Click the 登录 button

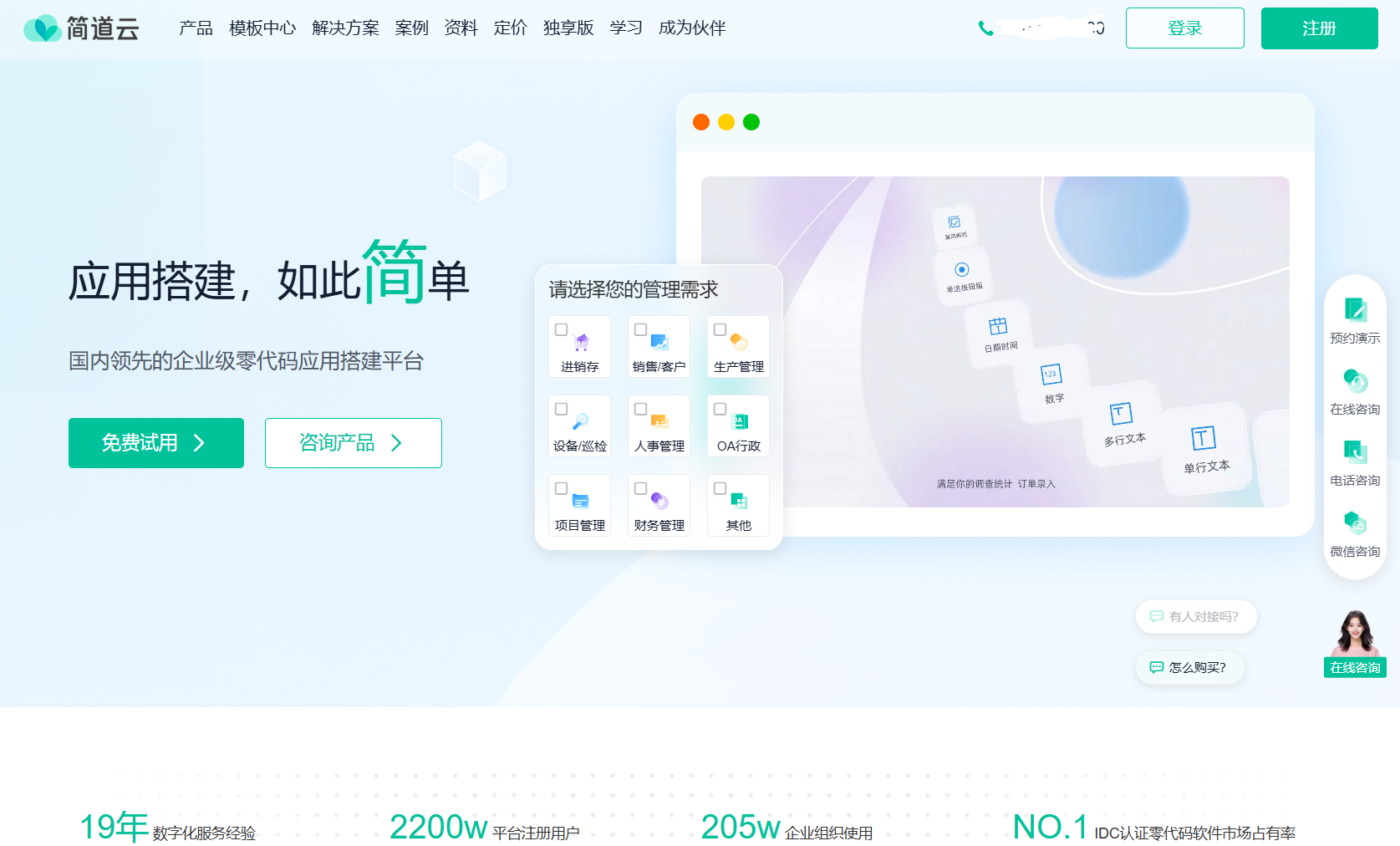1184,28
